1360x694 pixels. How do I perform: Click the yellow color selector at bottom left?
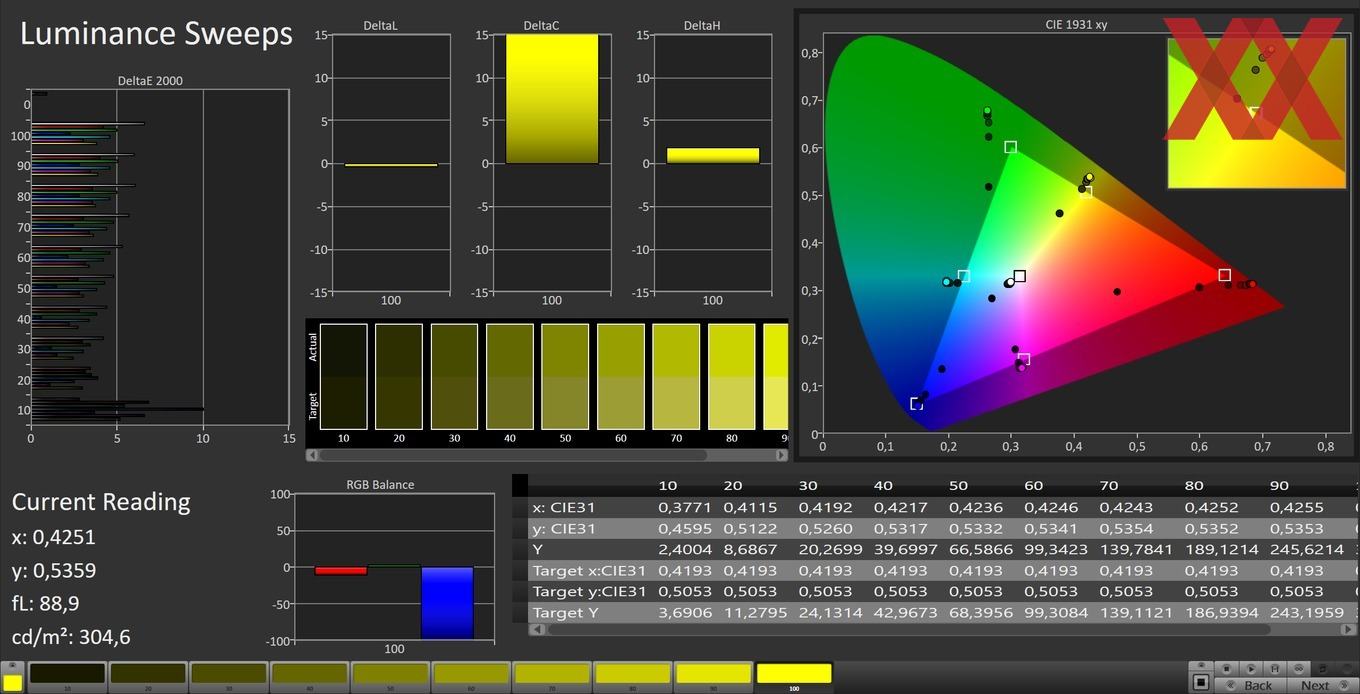click(13, 682)
